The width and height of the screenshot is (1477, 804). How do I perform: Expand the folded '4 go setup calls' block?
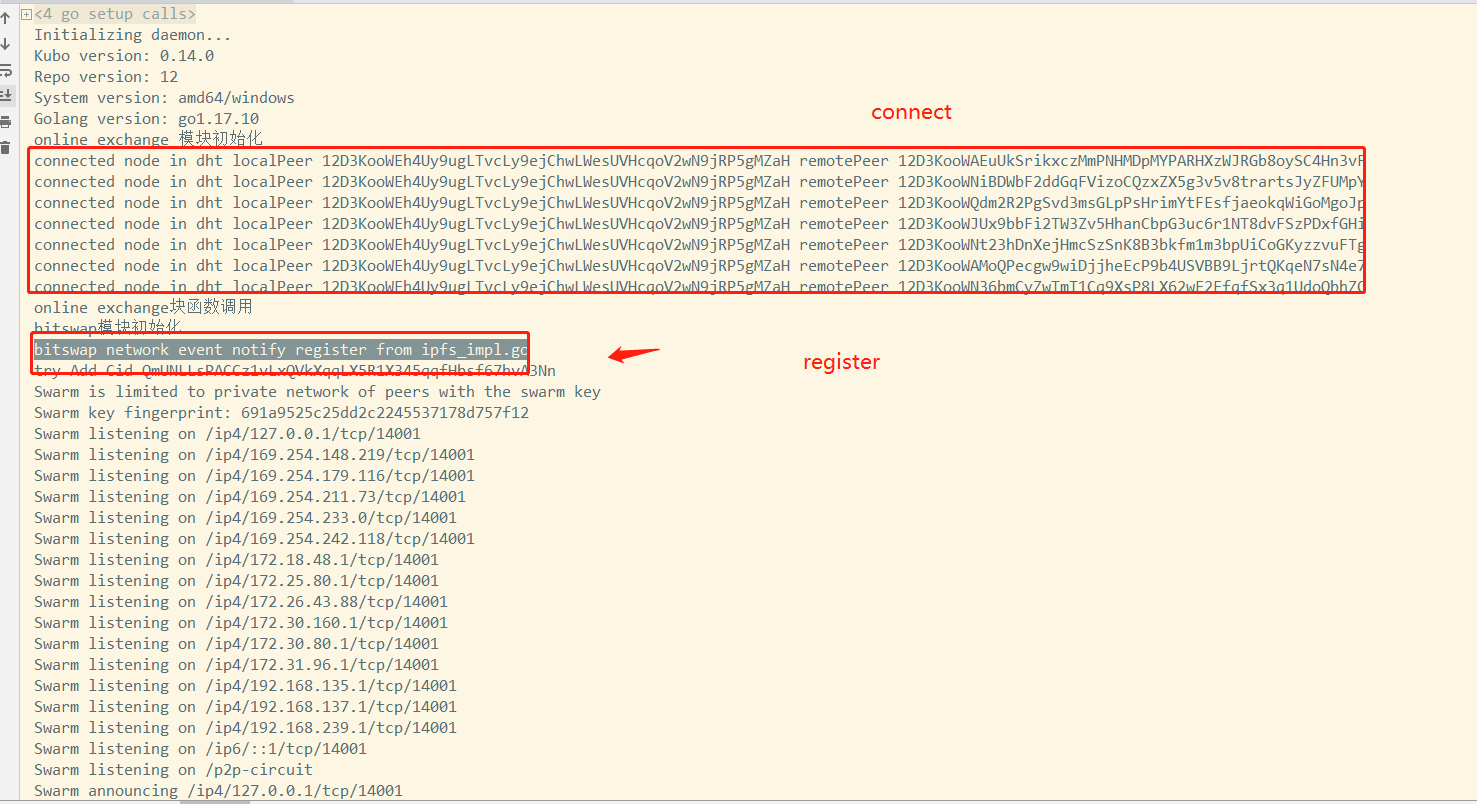(x=26, y=14)
